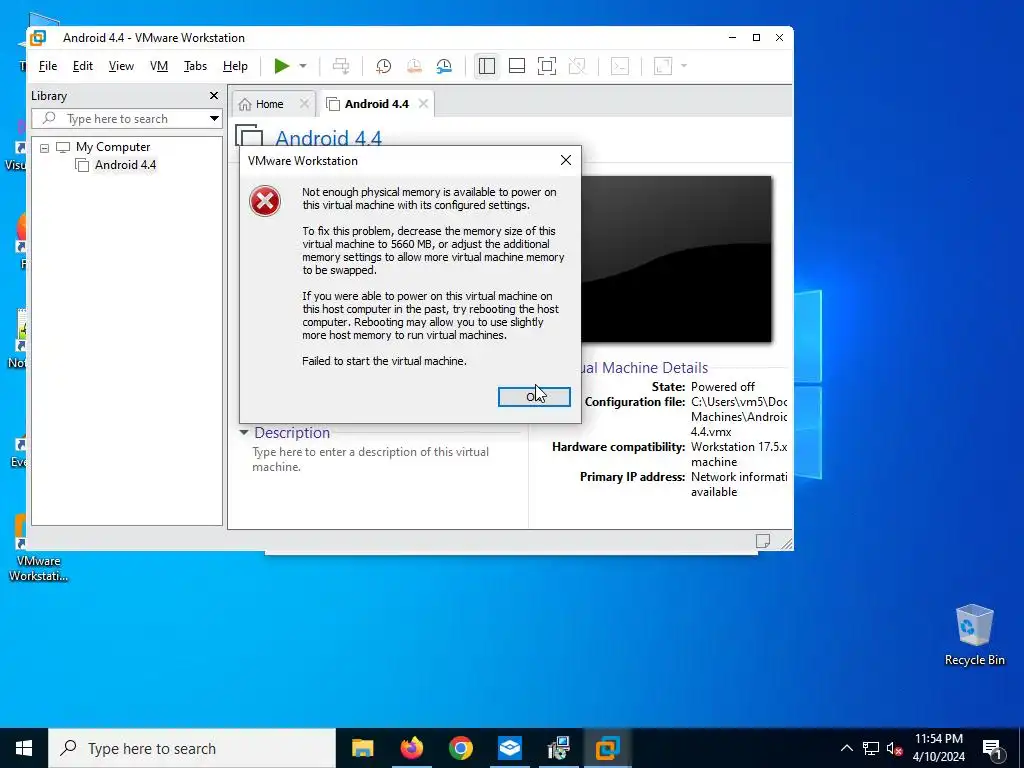Viewport: 1024px width, 768px height.
Task: Close the VMware Workstation error dialog
Action: pos(566,160)
